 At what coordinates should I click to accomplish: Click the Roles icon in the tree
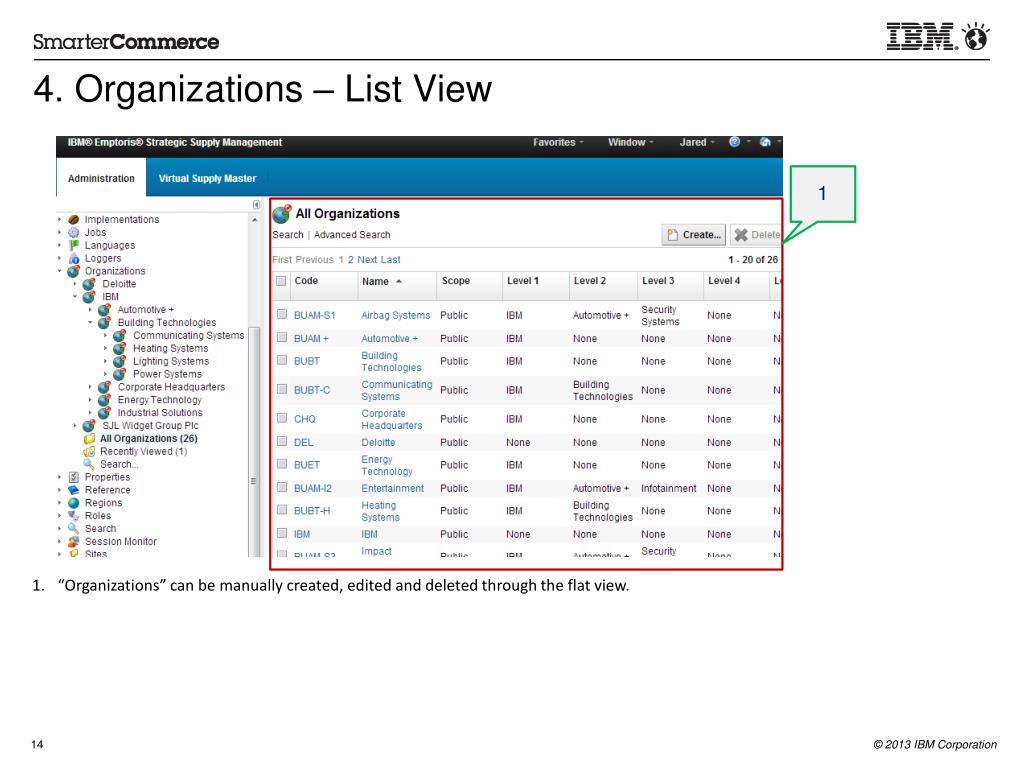(74, 516)
